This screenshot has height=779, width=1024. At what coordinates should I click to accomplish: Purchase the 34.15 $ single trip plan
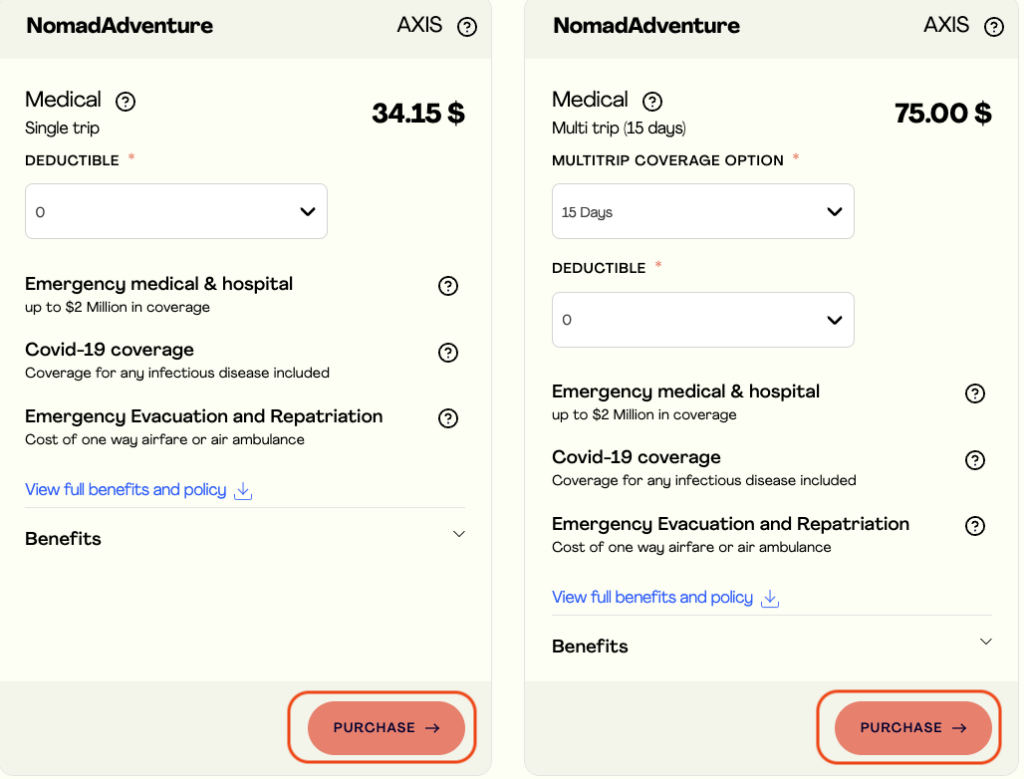pyautogui.click(x=386, y=728)
